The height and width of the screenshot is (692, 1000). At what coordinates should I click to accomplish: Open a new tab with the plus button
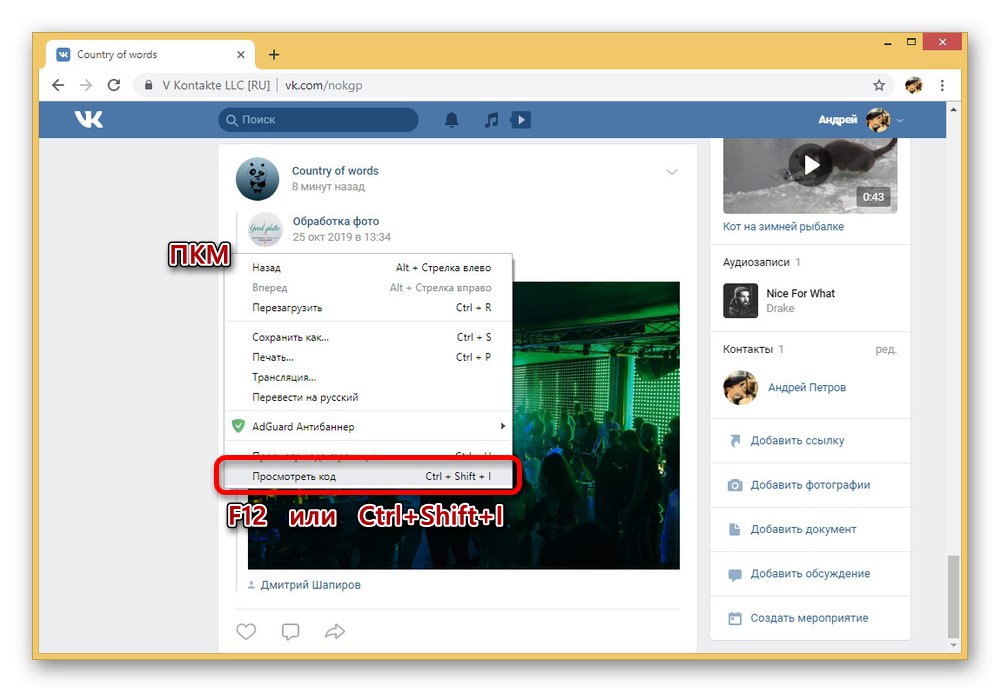click(x=274, y=55)
